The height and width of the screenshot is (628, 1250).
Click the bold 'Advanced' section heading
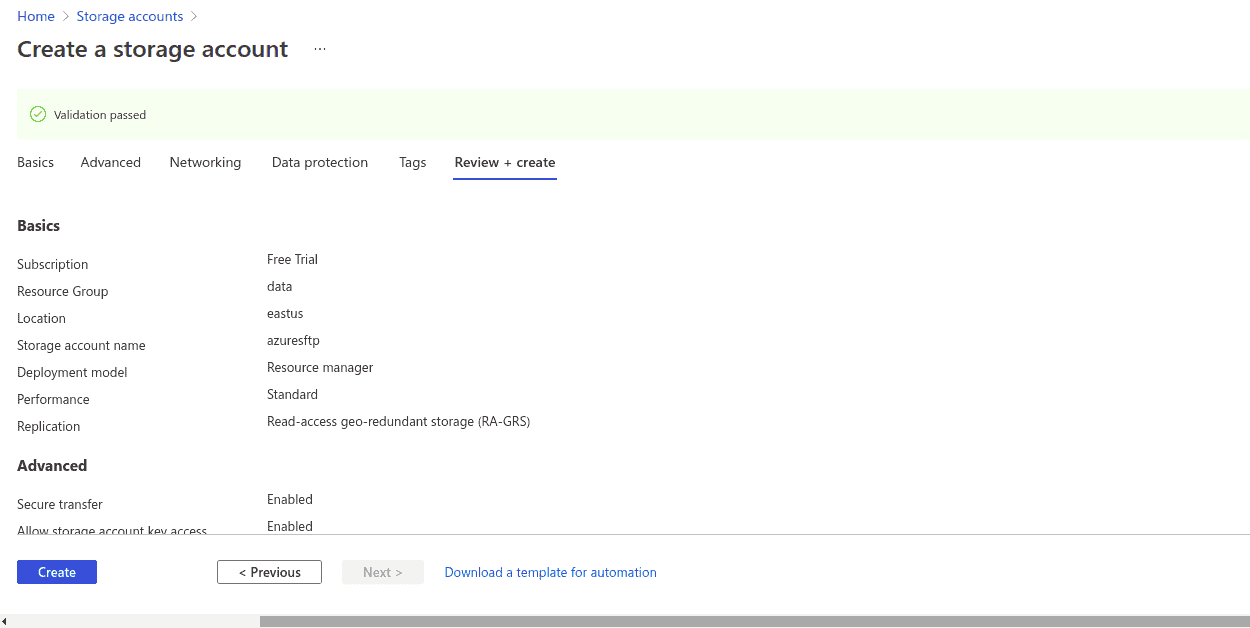(52, 465)
